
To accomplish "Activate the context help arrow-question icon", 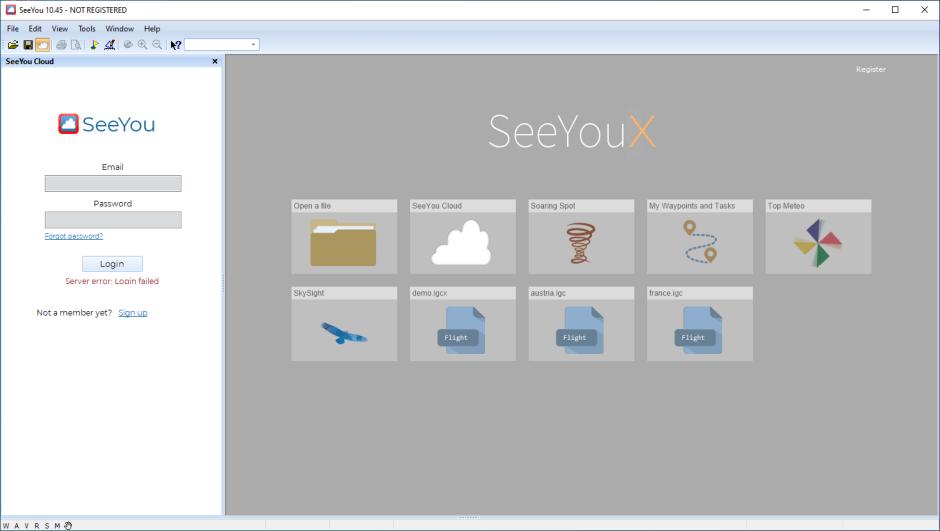I will 176,45.
